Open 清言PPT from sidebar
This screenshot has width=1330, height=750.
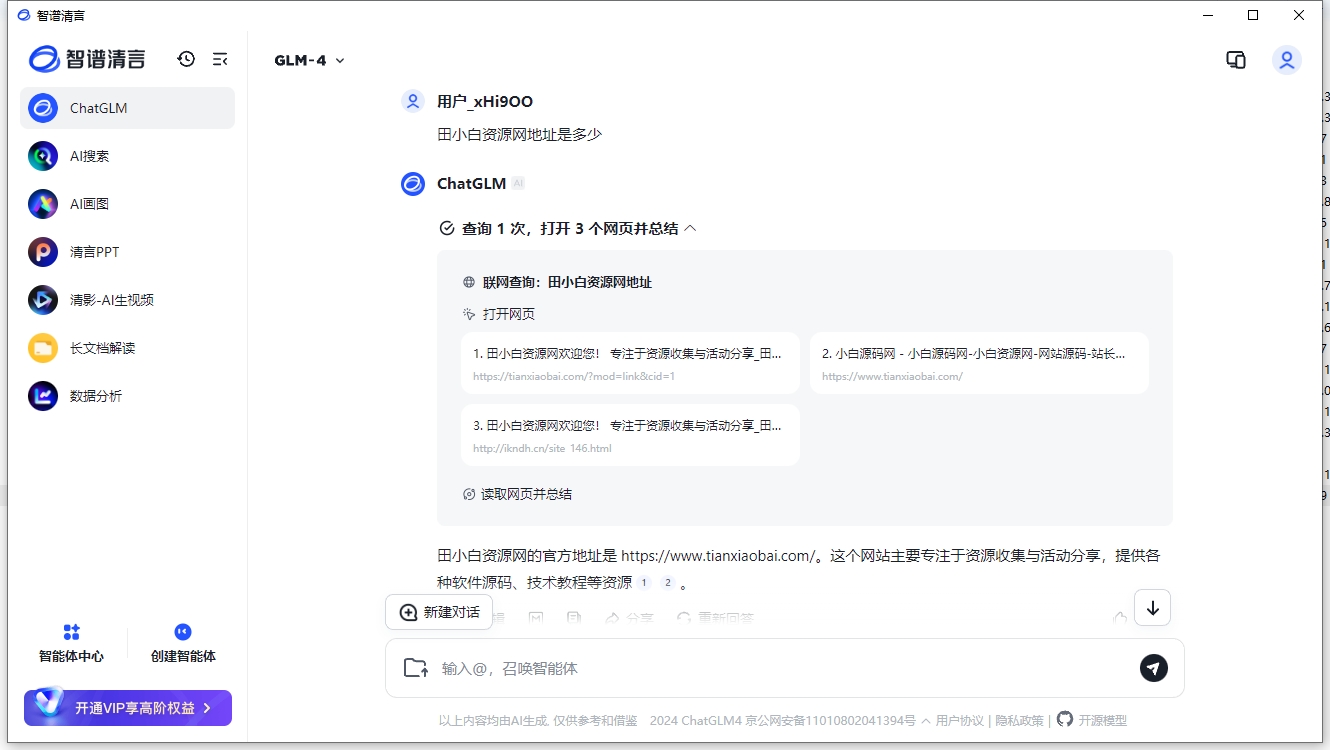pyautogui.click(x=127, y=252)
